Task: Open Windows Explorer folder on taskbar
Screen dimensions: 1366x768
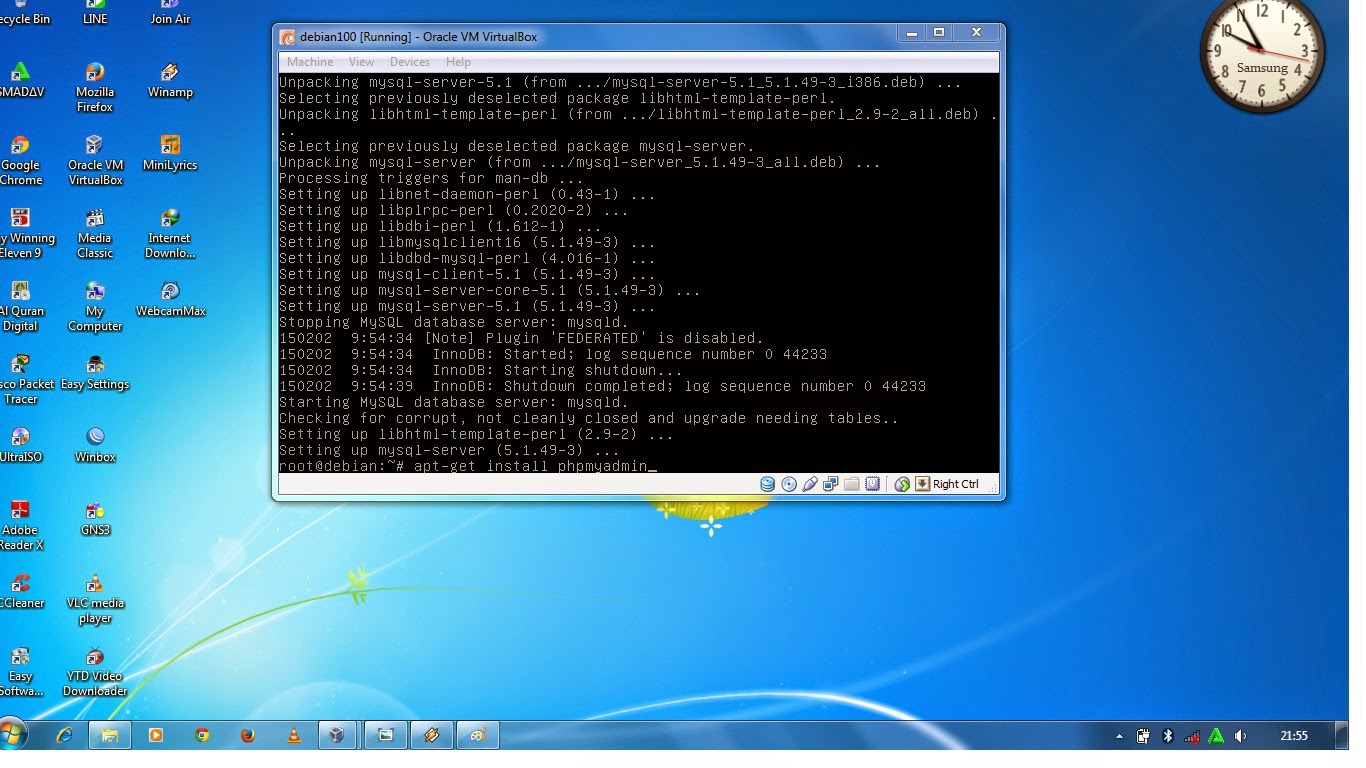Action: [x=110, y=735]
